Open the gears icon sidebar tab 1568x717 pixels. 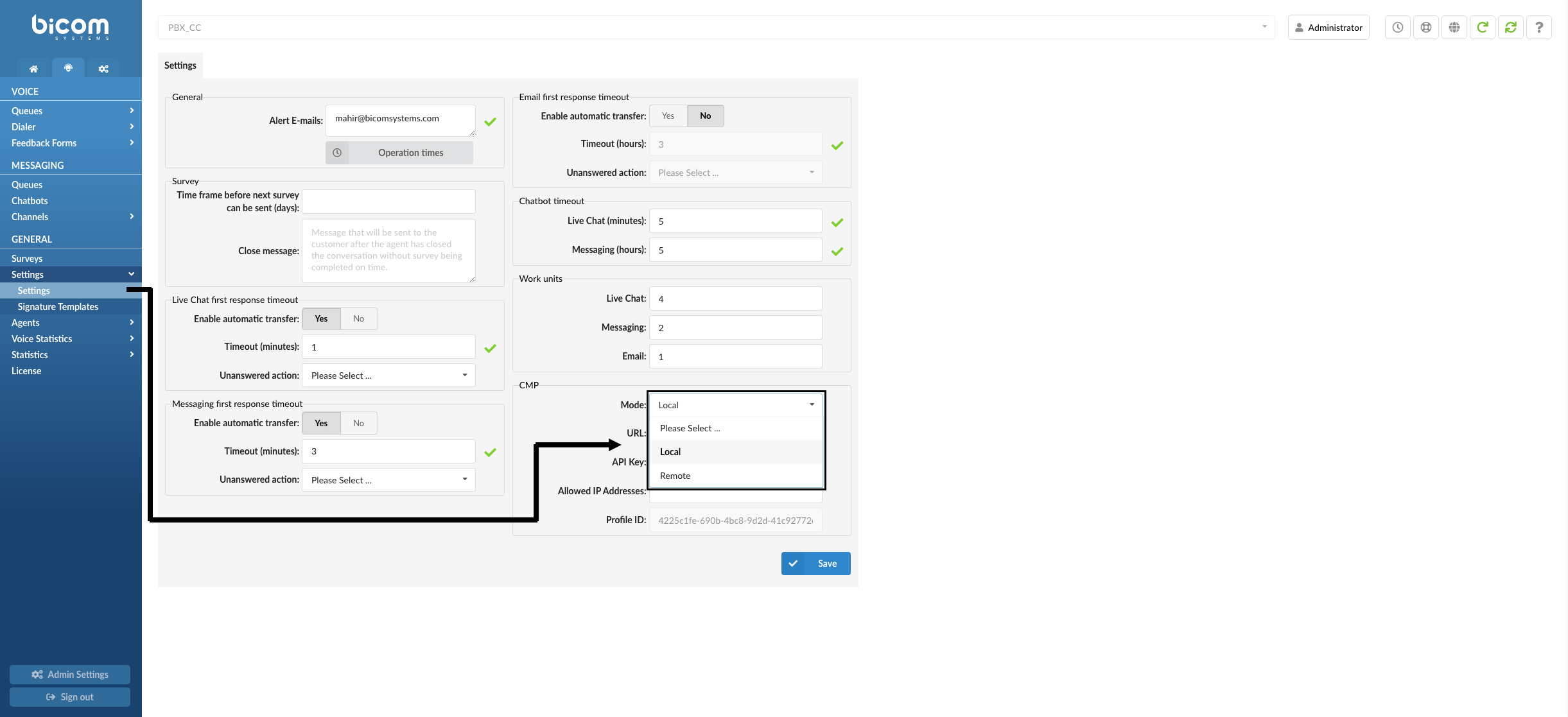coord(103,69)
